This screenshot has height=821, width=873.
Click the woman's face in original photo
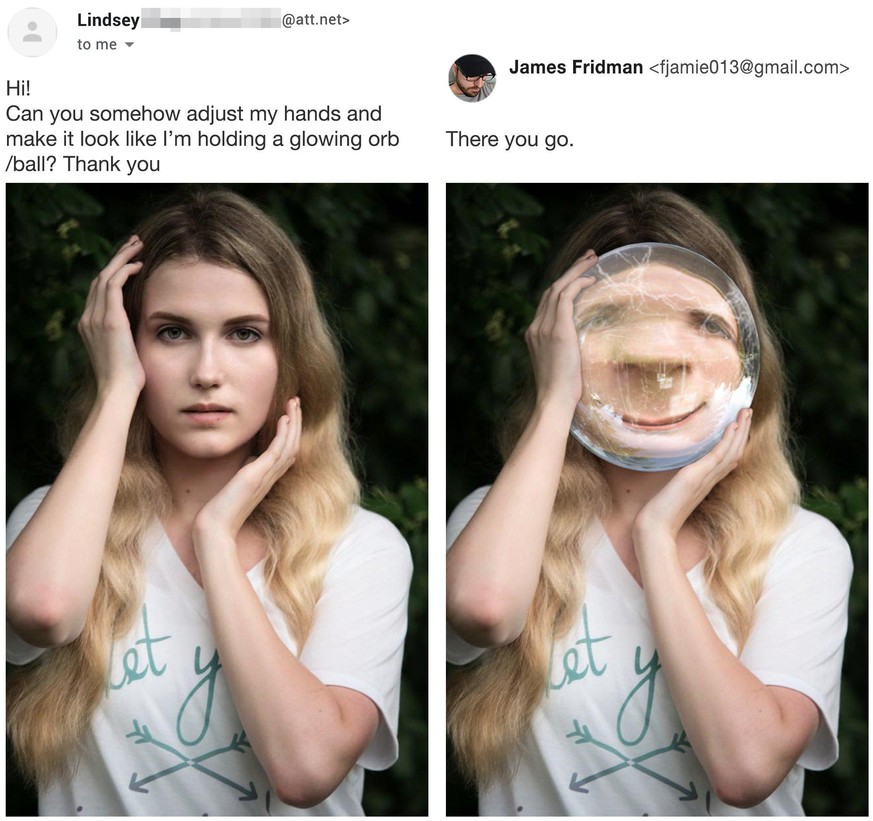(207, 356)
